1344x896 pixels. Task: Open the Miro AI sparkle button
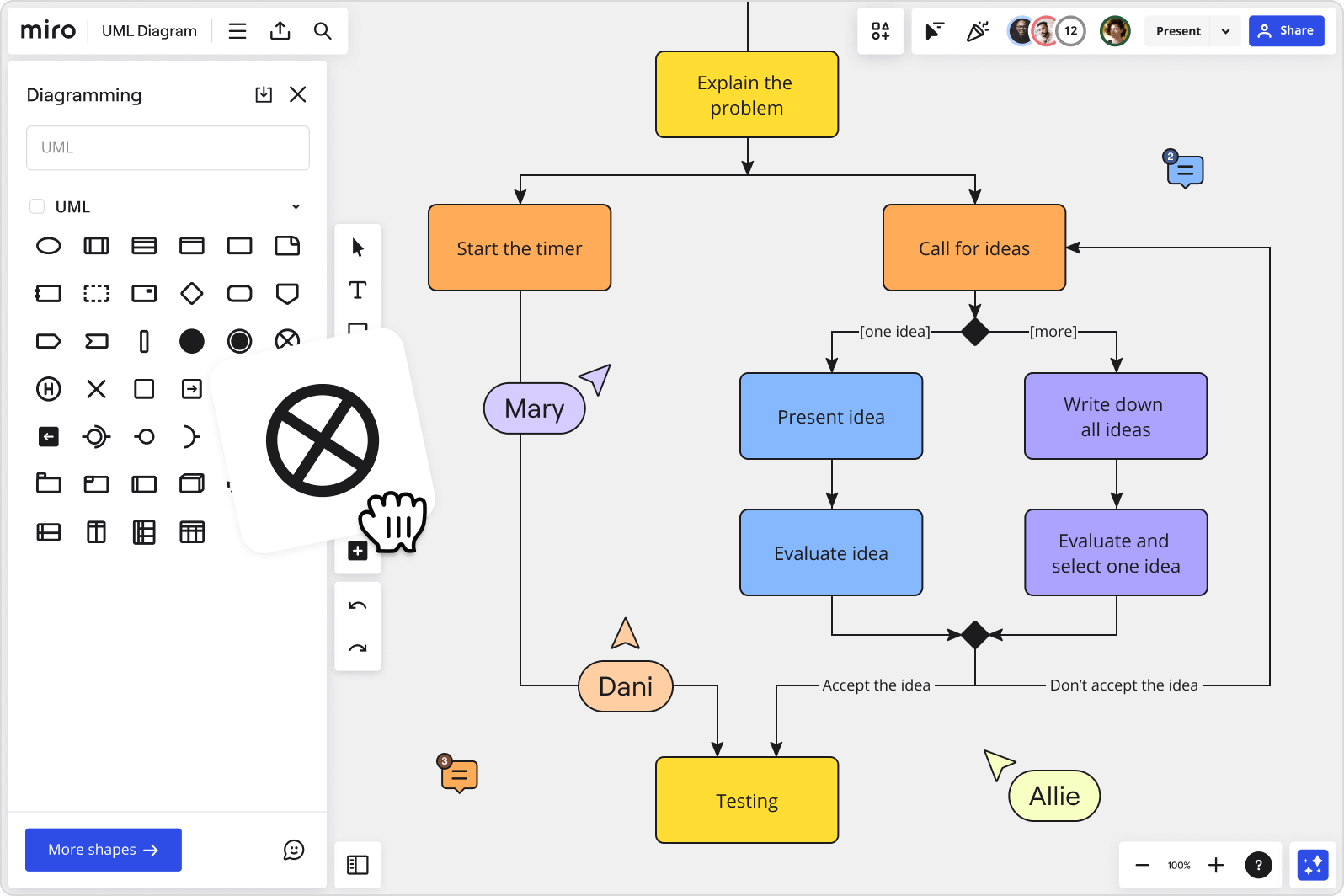point(1313,865)
